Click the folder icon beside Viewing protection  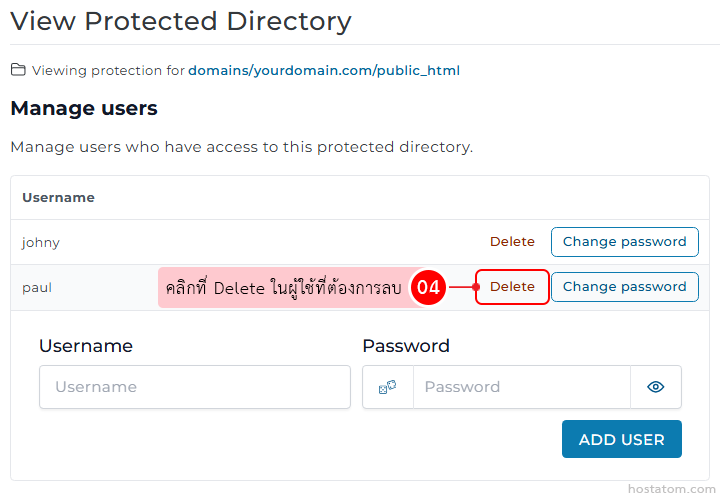coord(18,70)
